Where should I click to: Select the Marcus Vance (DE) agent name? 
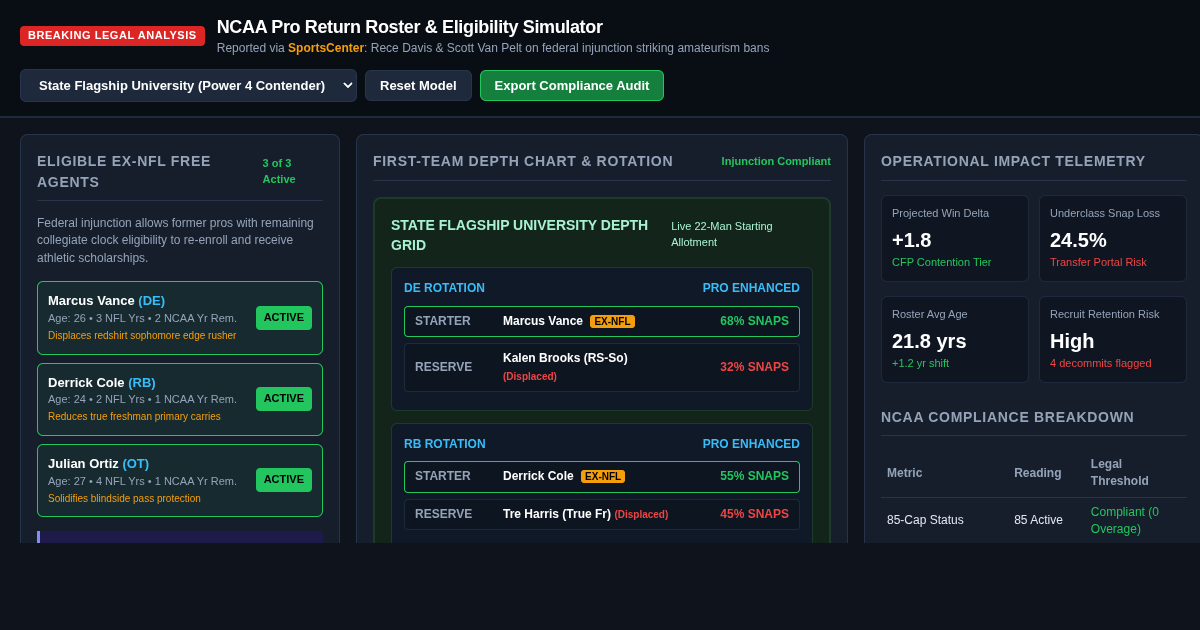(x=106, y=300)
